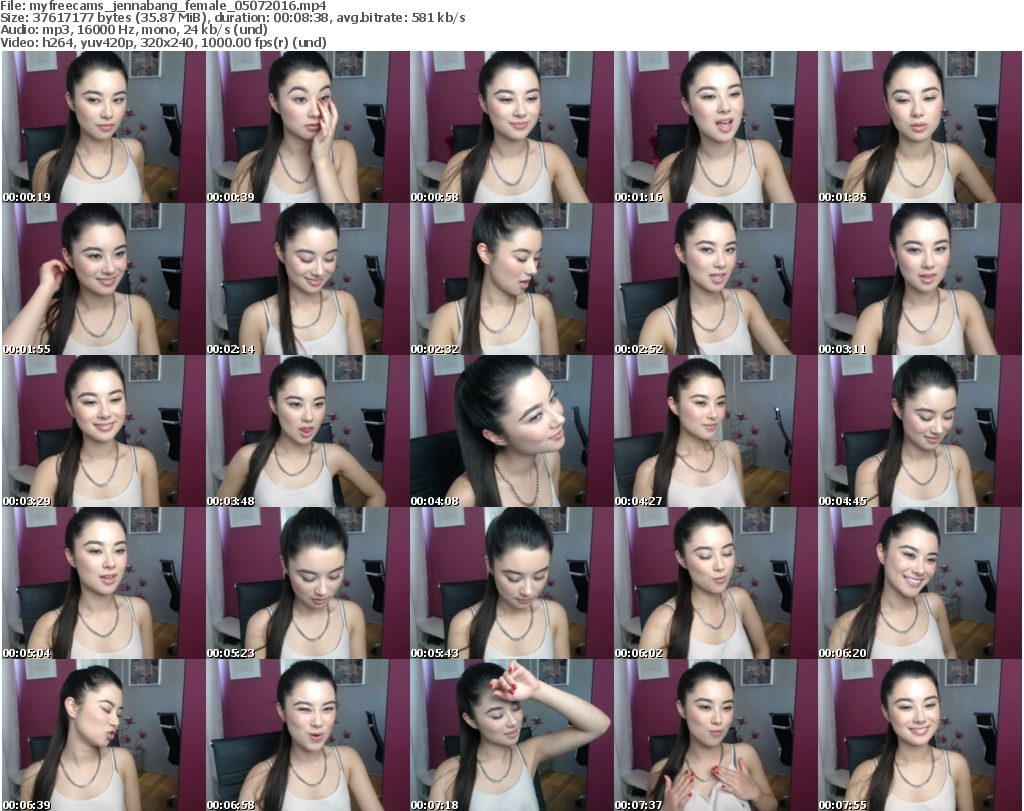Click the 'Video: h264, yuv420p' header line
The image size is (1024, 811).
click(x=163, y=42)
